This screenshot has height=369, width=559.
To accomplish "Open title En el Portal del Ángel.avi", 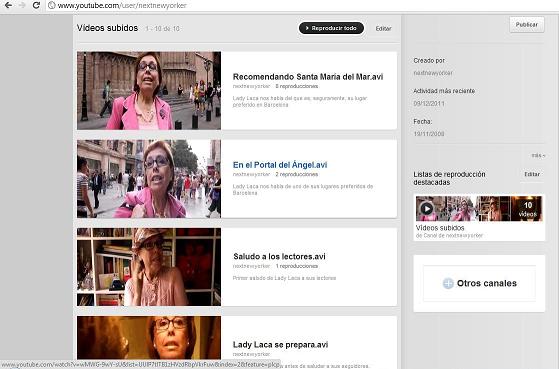I will (x=280, y=165).
